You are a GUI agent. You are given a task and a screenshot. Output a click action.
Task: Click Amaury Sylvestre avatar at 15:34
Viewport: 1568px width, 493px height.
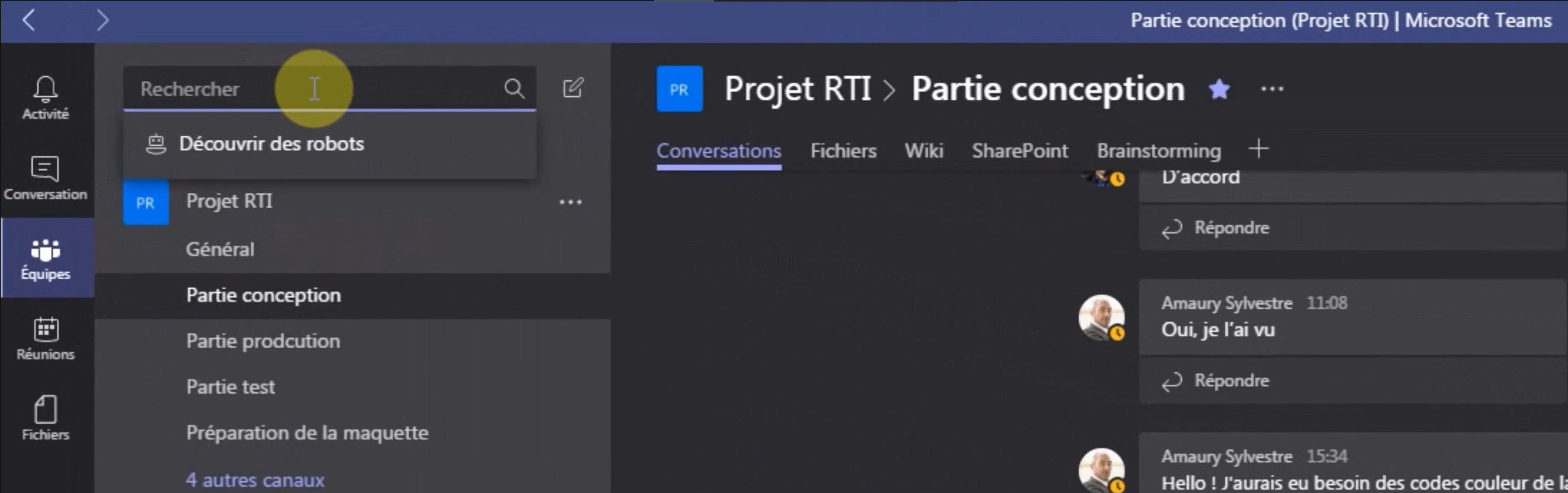[1101, 470]
